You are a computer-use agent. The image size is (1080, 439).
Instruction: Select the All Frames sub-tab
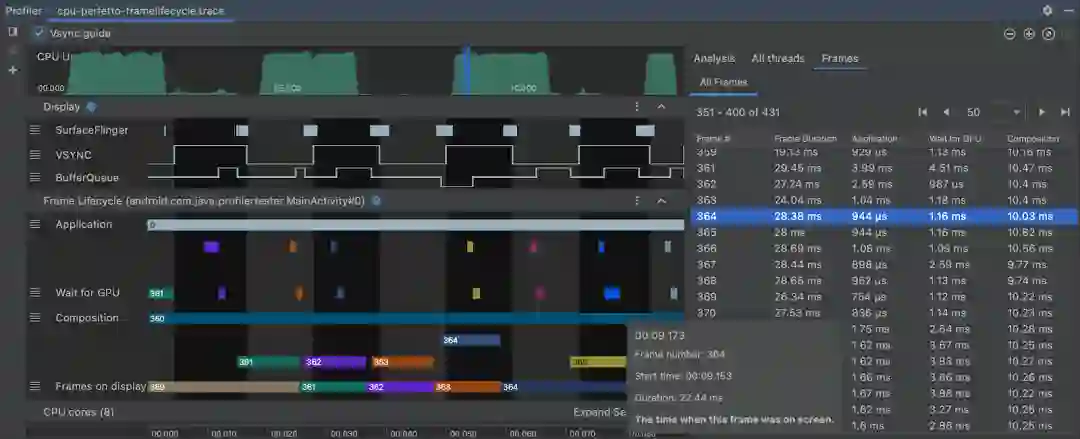723,82
